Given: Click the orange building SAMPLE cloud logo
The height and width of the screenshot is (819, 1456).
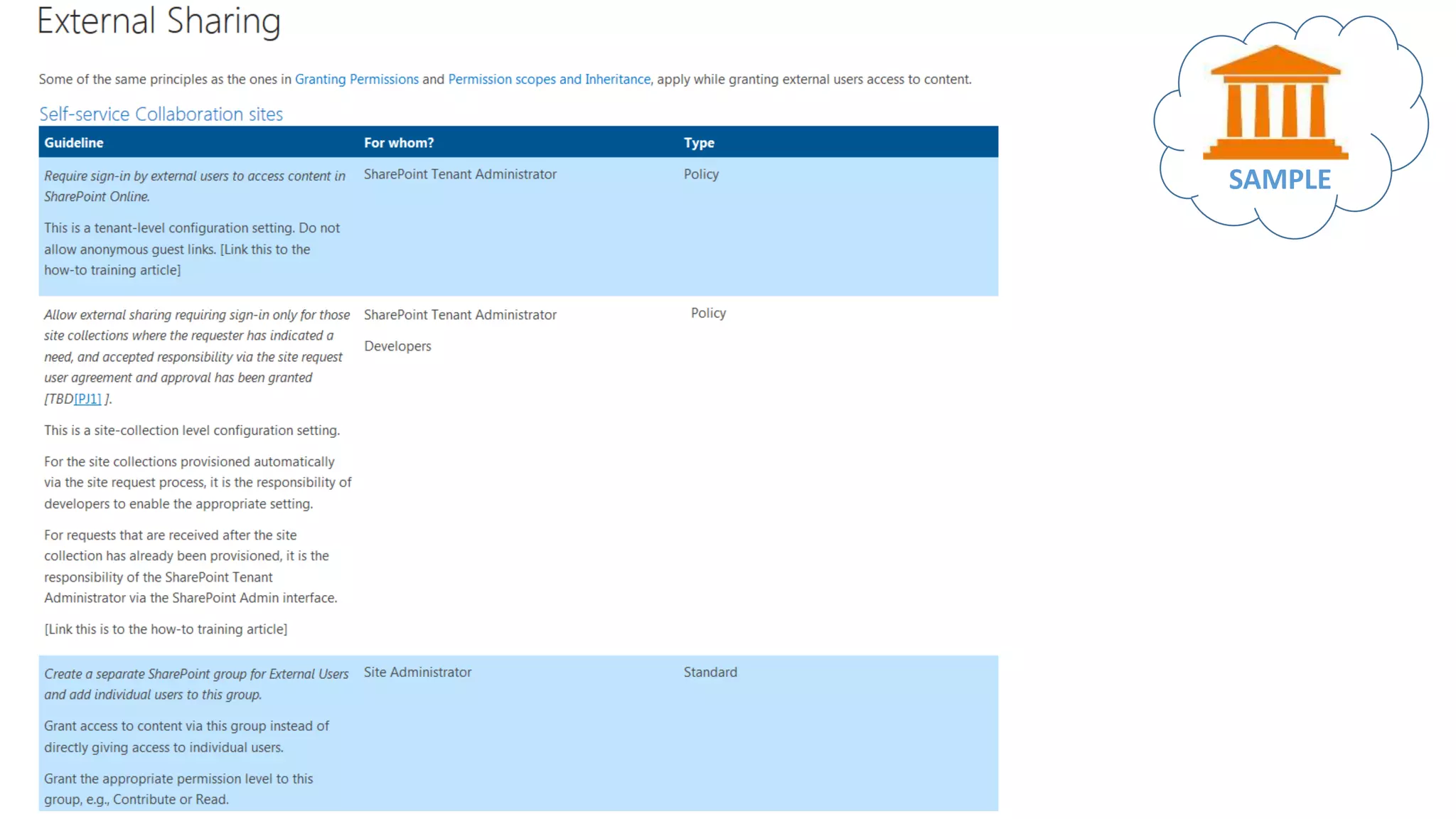Looking at the screenshot, I should click(1275, 103).
